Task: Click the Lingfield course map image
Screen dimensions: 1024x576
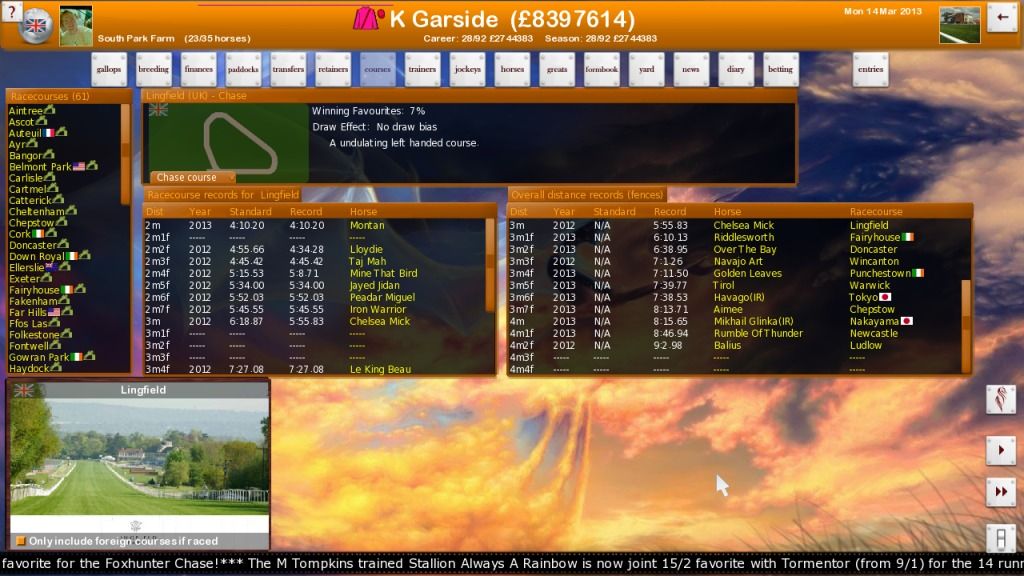Action: pyautogui.click(x=228, y=143)
